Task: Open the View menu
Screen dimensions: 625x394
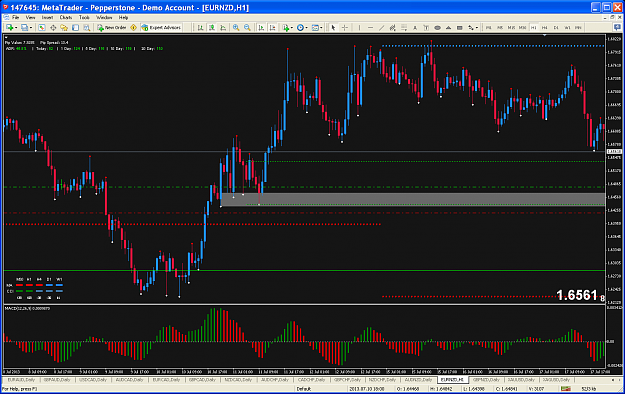Action: [30, 18]
